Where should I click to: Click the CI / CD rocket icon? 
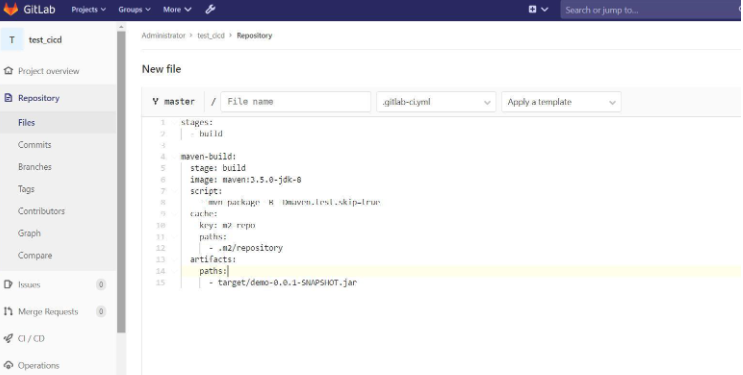coord(8,338)
